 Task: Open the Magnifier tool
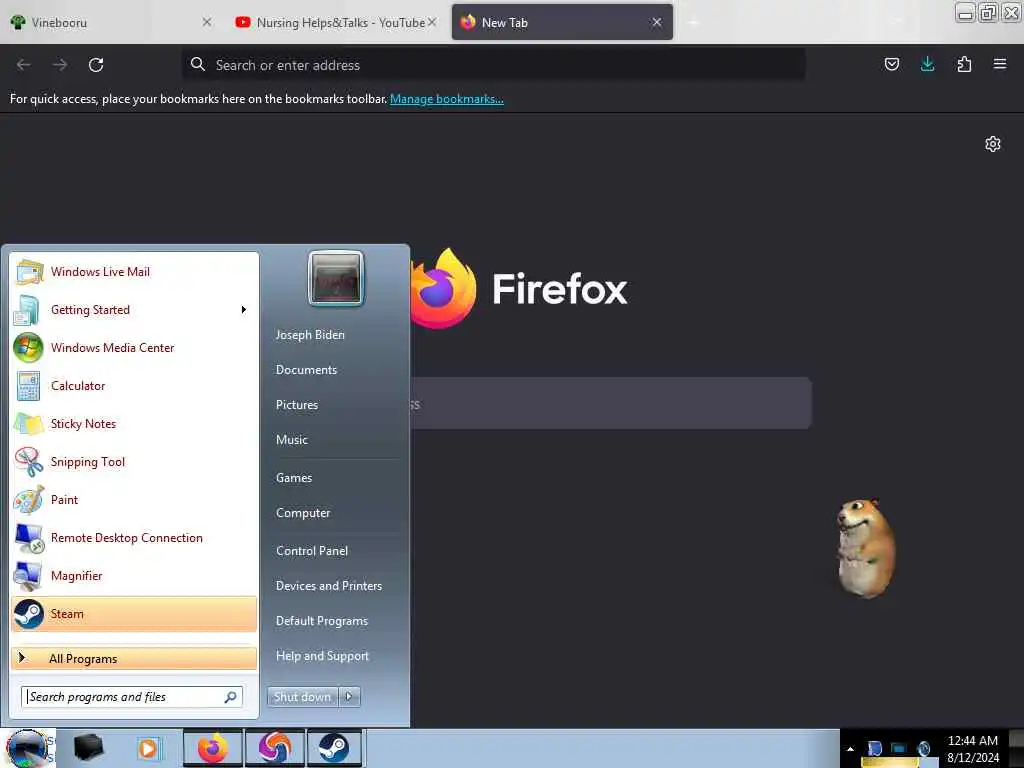pyautogui.click(x=134, y=575)
